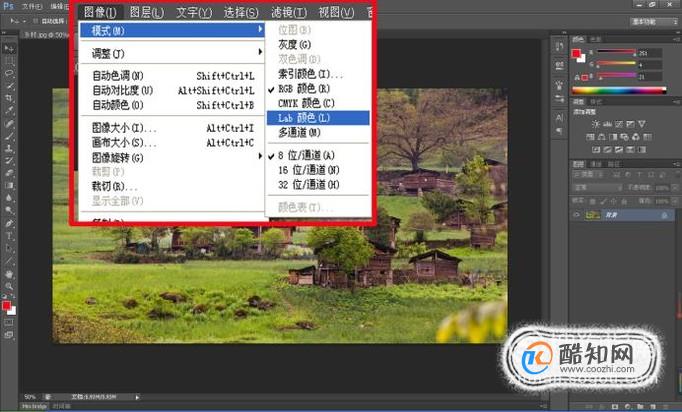
Task: Add a Curves adjustment
Action: pos(618,124)
